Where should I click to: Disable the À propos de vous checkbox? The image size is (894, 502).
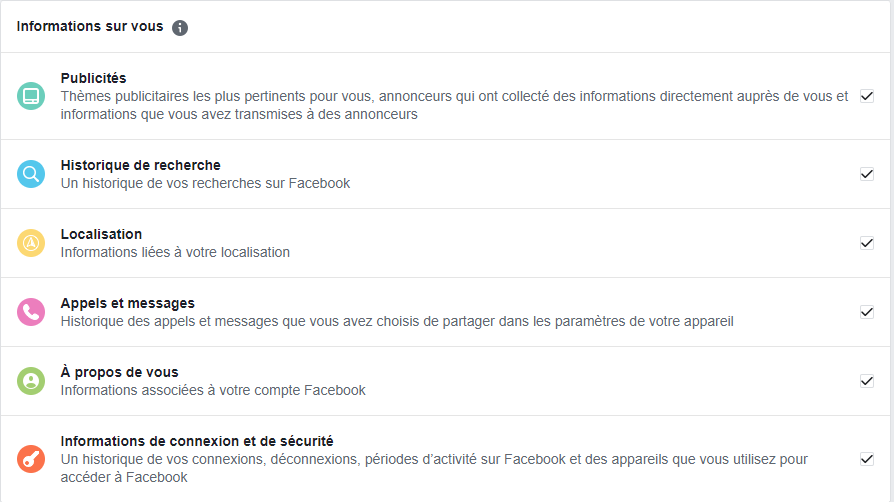pos(867,381)
